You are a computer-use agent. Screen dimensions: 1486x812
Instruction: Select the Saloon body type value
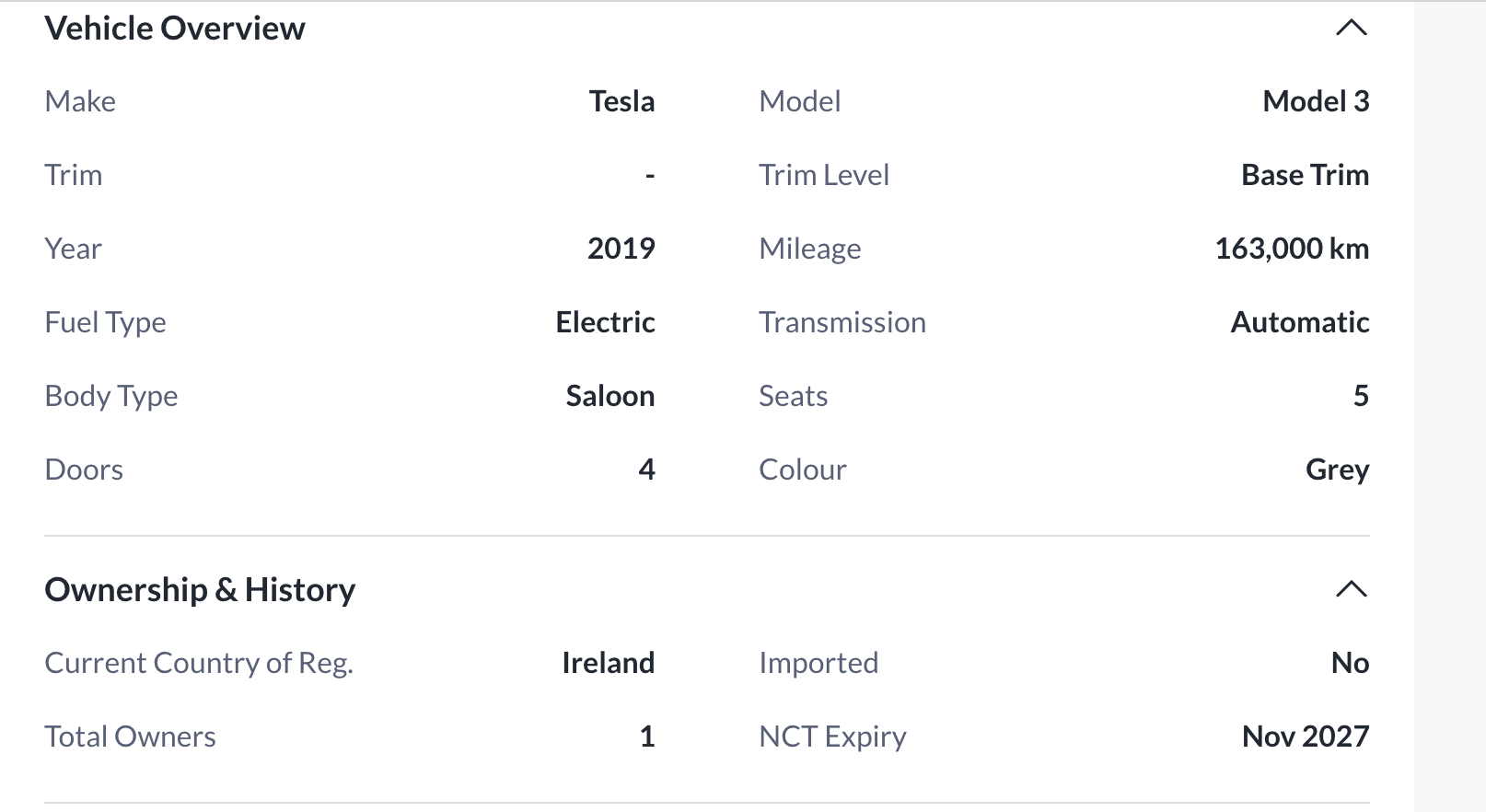[610, 396]
